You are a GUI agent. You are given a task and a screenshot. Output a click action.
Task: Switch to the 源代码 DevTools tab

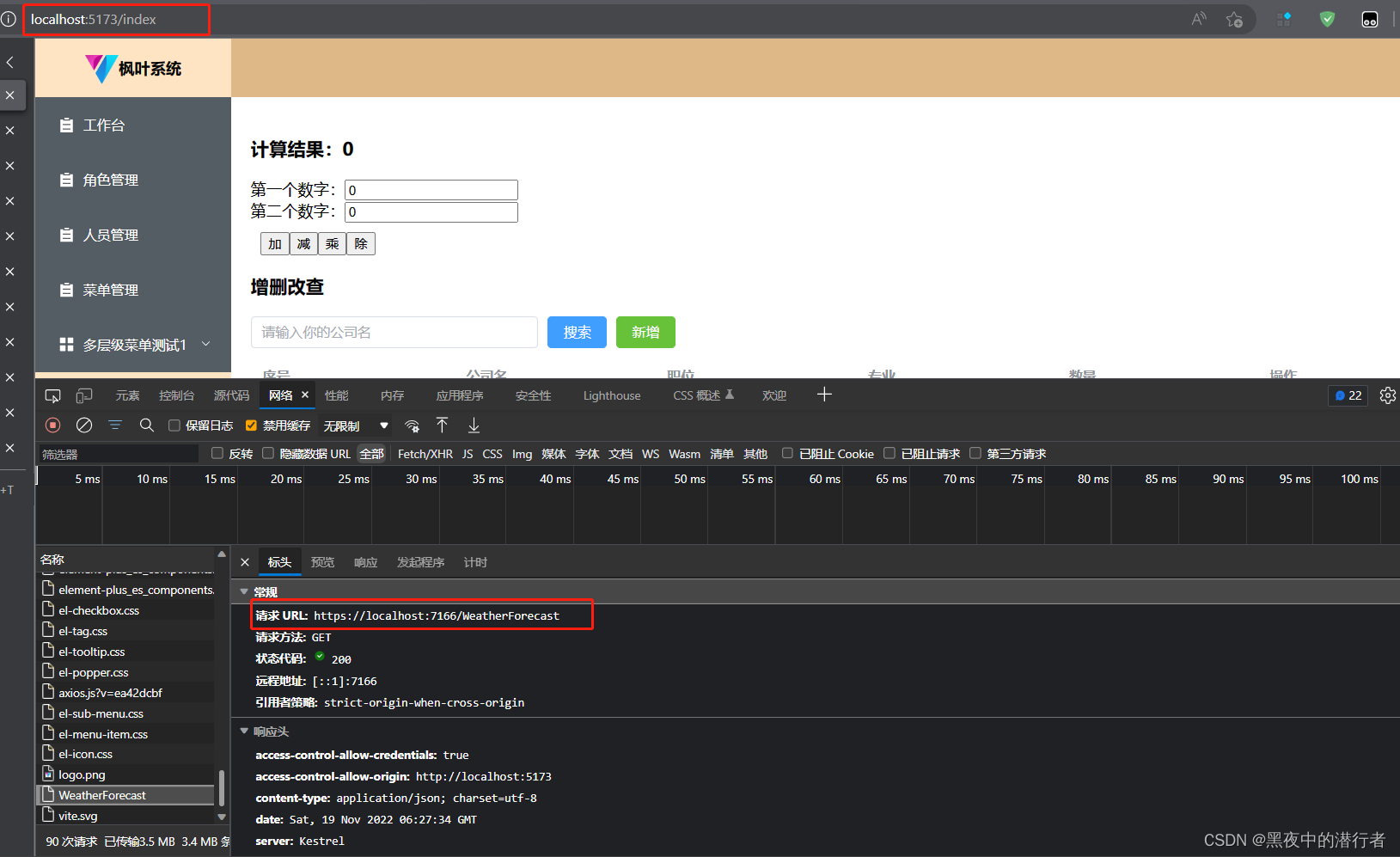[231, 395]
